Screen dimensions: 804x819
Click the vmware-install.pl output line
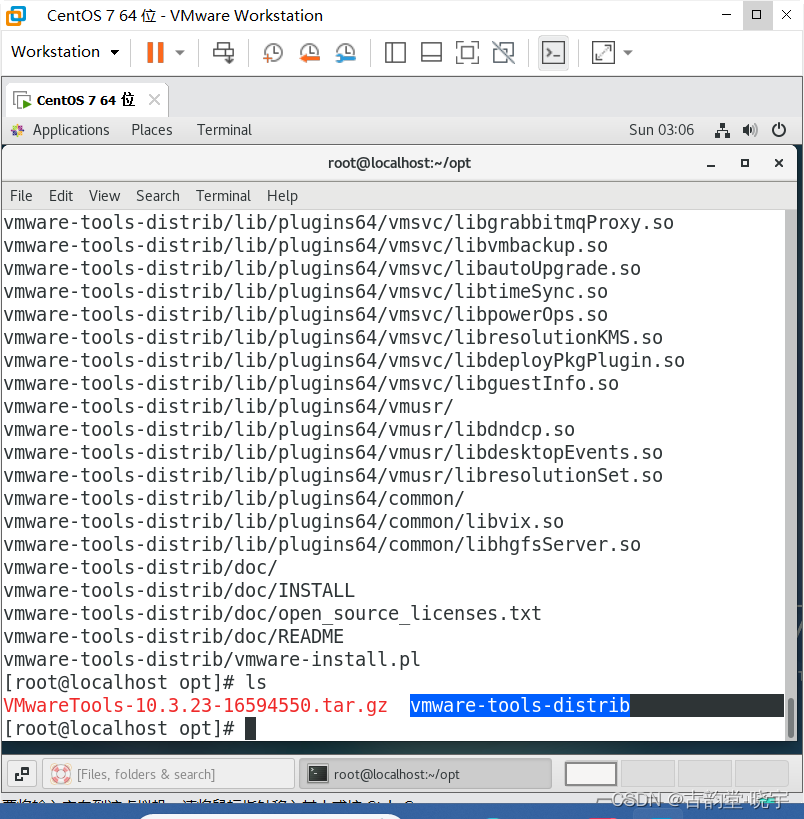coord(212,659)
